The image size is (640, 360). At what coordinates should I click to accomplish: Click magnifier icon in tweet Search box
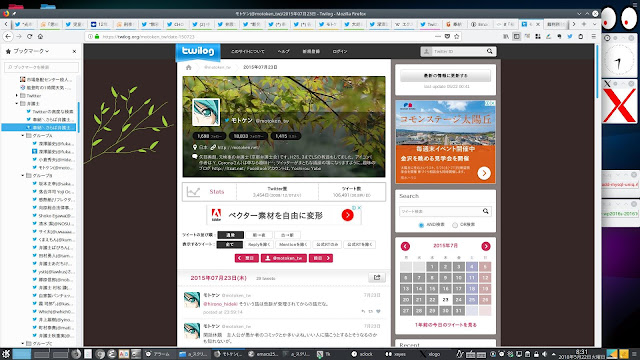[x=485, y=211]
